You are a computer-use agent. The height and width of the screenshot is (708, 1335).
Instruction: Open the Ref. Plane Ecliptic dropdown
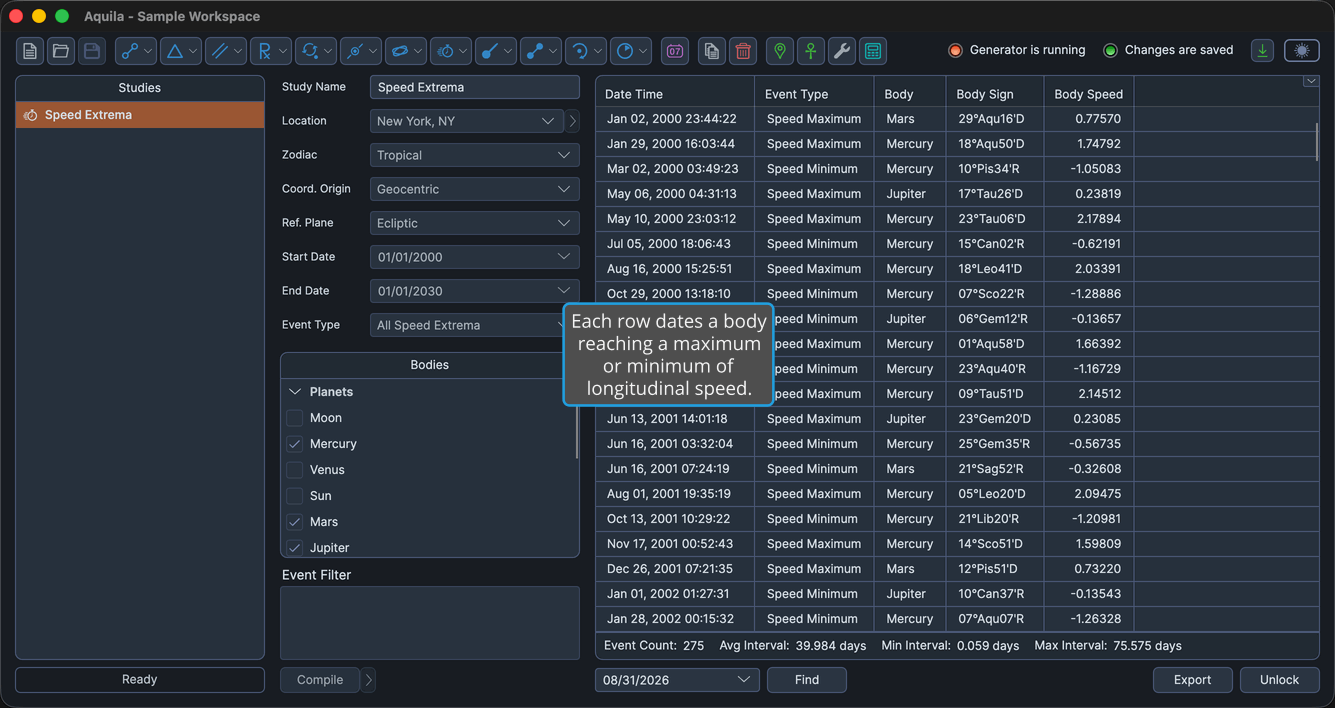coord(475,223)
